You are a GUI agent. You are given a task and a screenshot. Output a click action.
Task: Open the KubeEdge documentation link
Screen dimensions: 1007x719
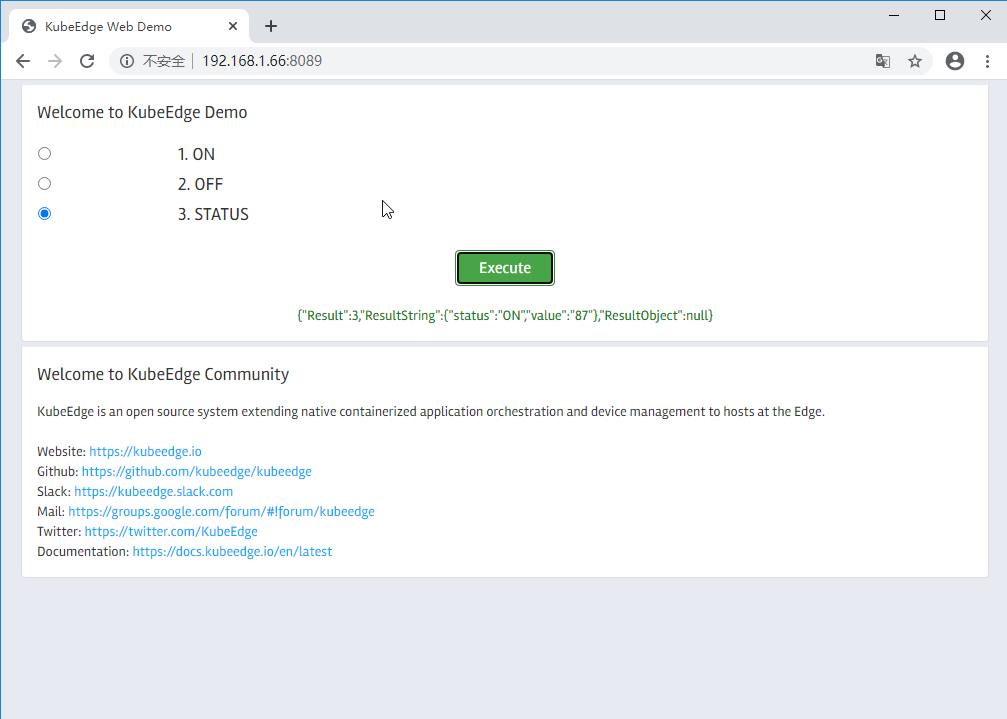(x=232, y=551)
